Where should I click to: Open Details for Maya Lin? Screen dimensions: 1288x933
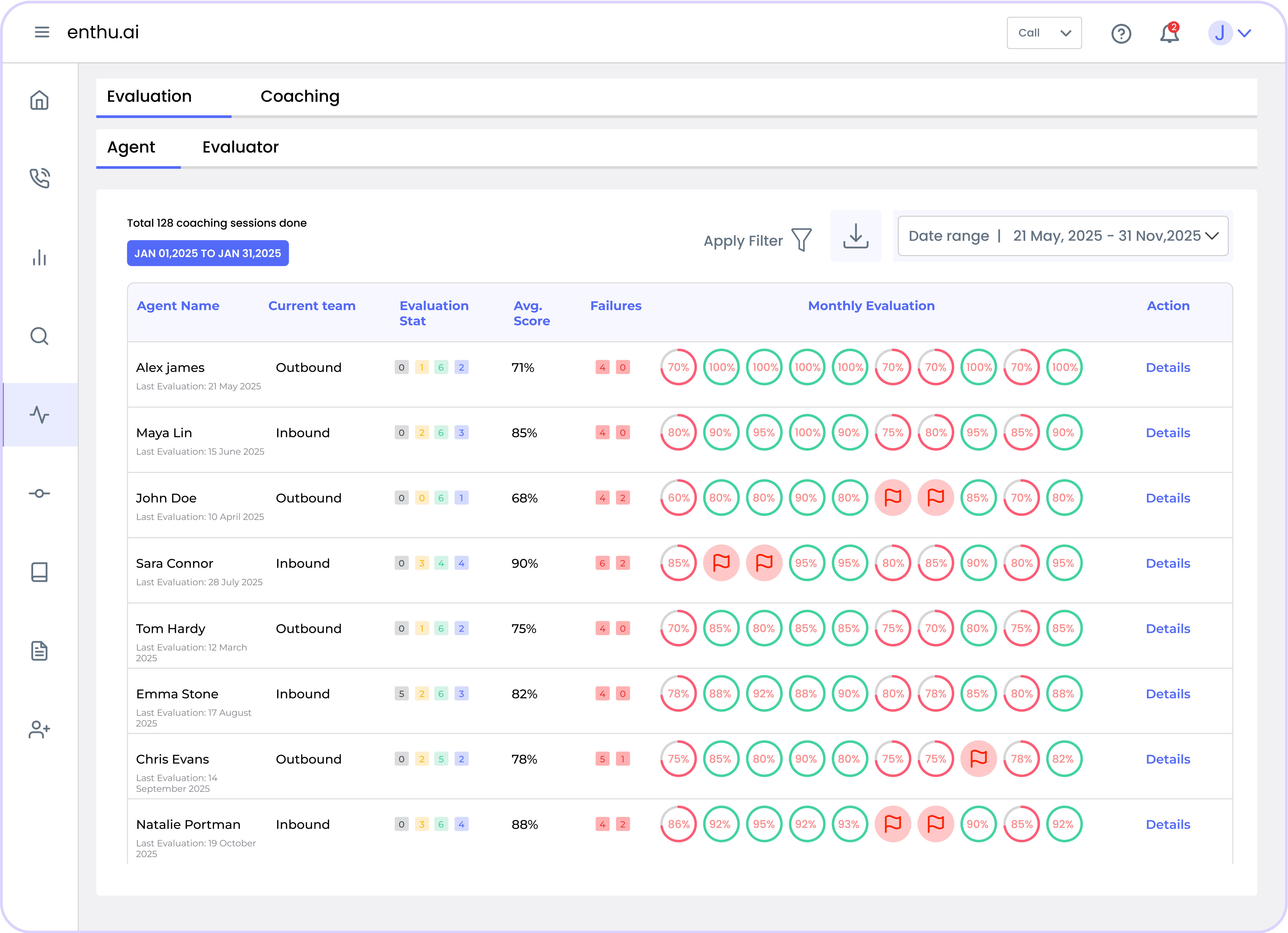(x=1168, y=433)
